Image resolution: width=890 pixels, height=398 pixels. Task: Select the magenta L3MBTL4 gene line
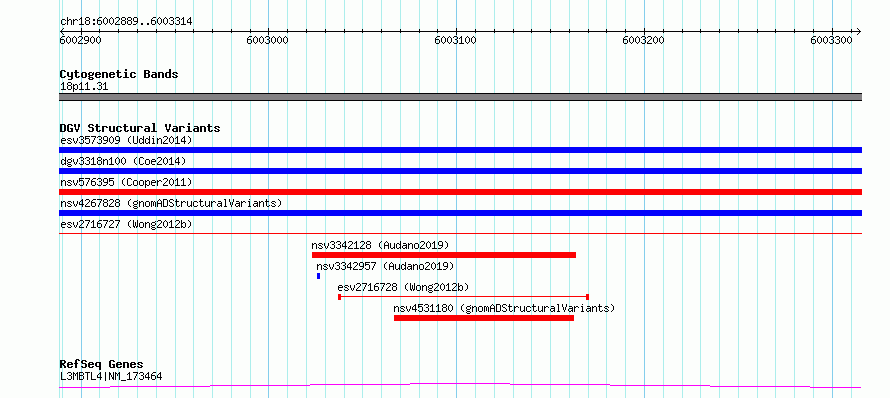pyautogui.click(x=460, y=386)
